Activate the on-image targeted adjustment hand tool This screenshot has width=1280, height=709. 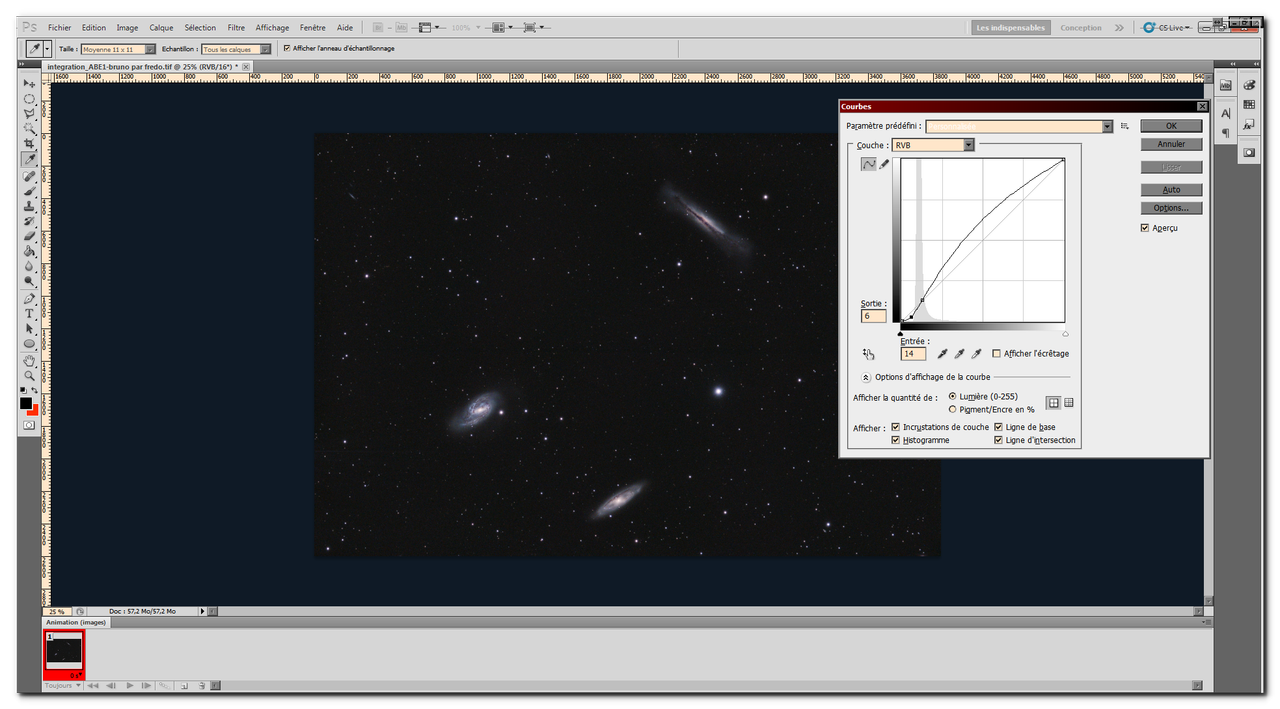tap(868, 353)
